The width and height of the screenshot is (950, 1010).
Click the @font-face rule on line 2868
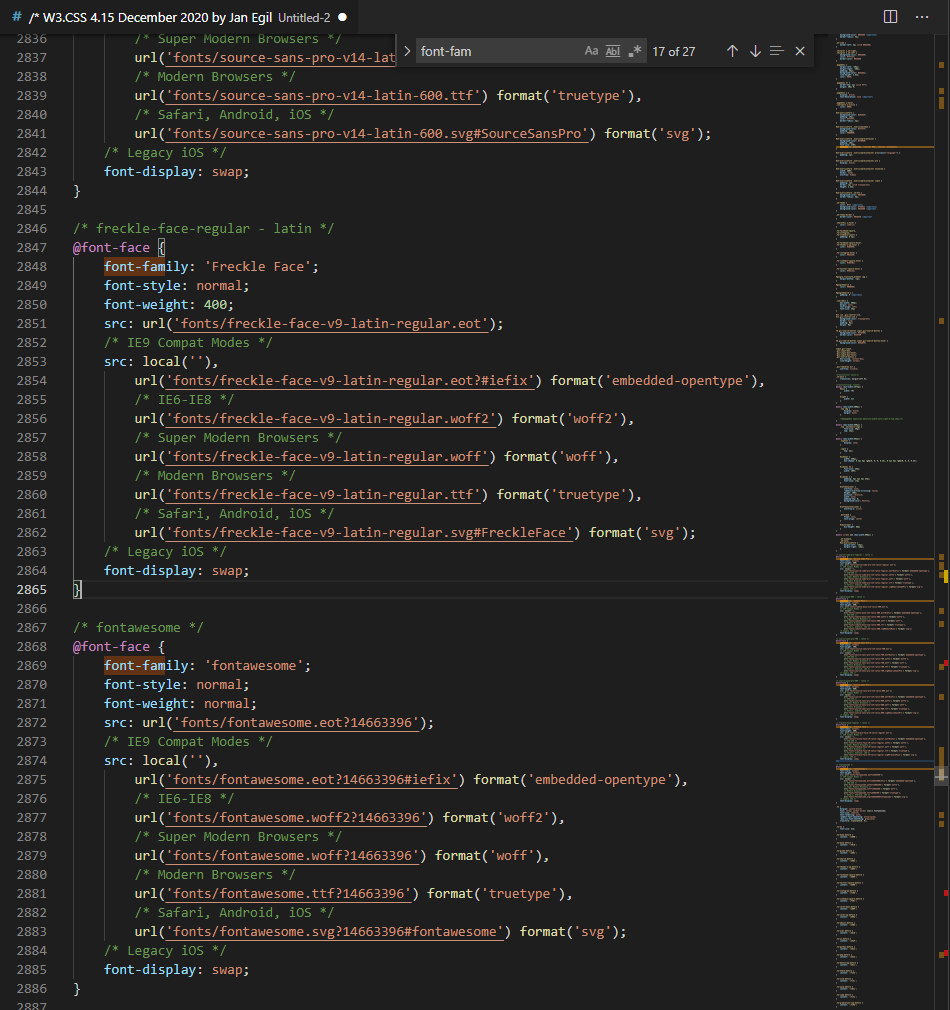tap(111, 647)
